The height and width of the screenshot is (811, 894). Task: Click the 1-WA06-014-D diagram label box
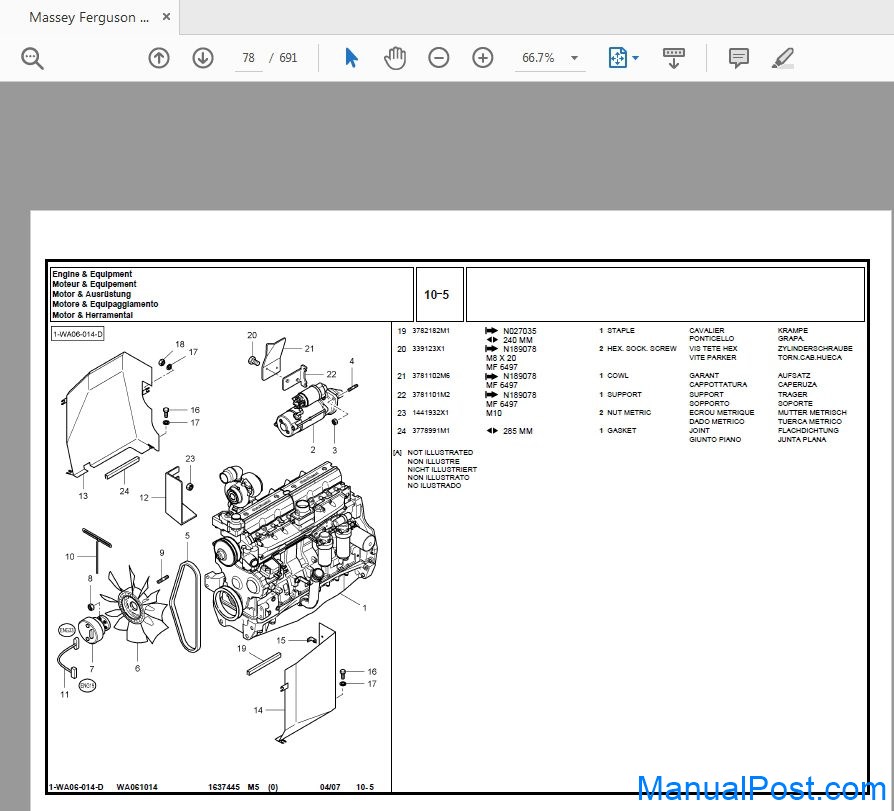[x=78, y=334]
